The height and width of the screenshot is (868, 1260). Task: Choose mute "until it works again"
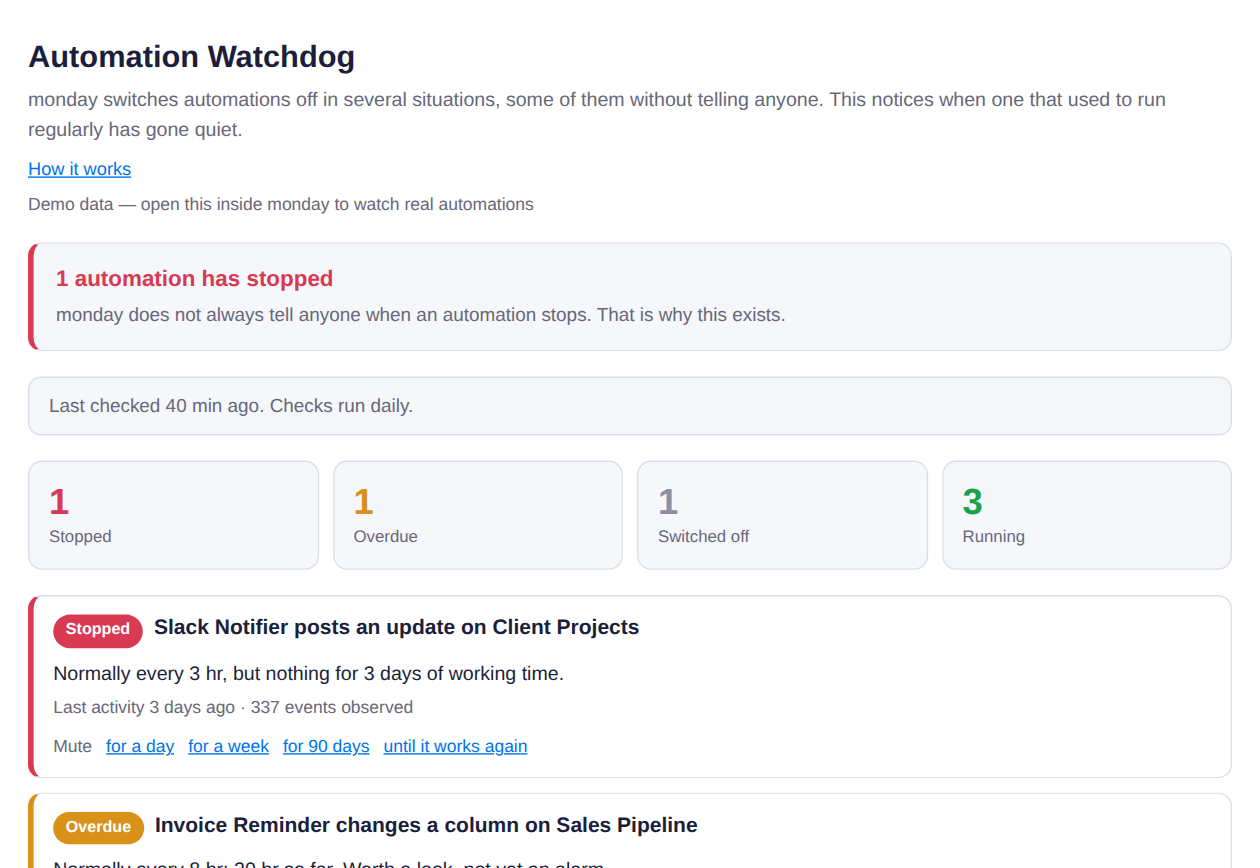(455, 746)
